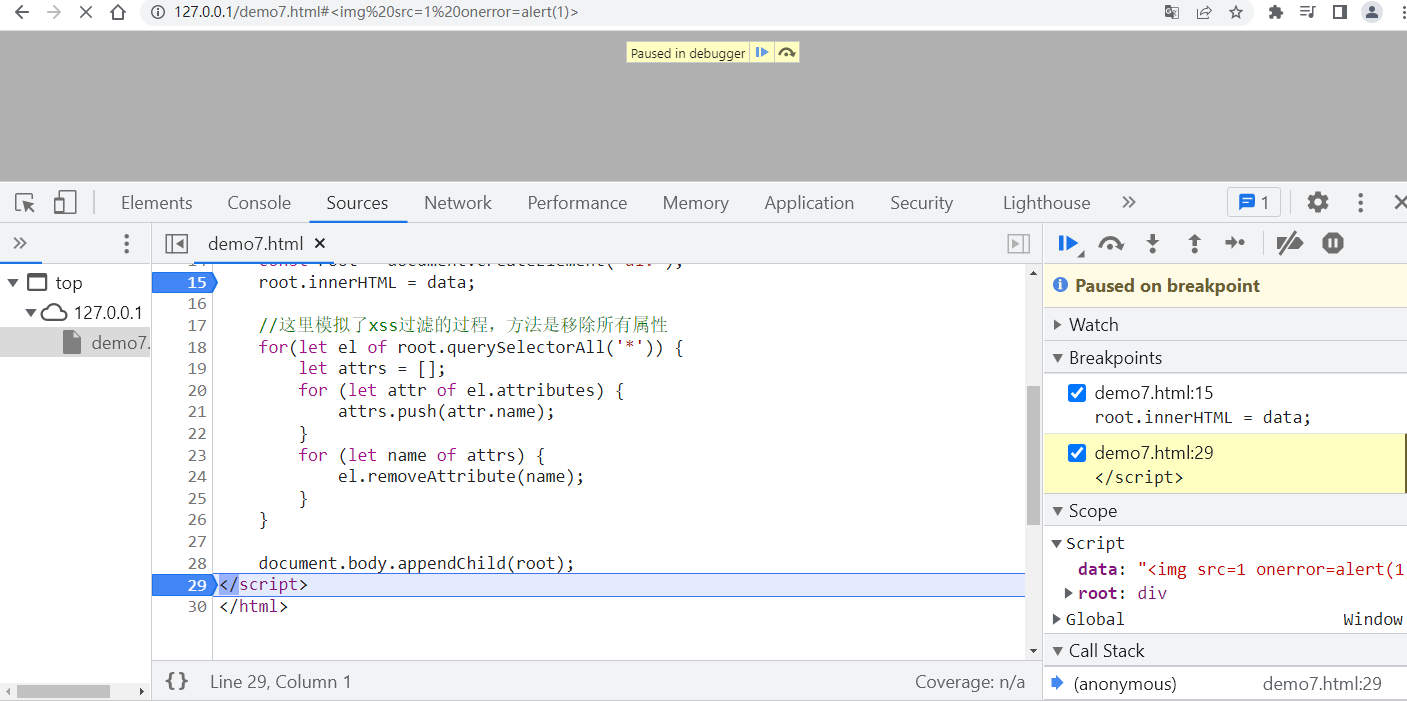
Task: Open the navigator pane options menu
Action: pos(126,243)
